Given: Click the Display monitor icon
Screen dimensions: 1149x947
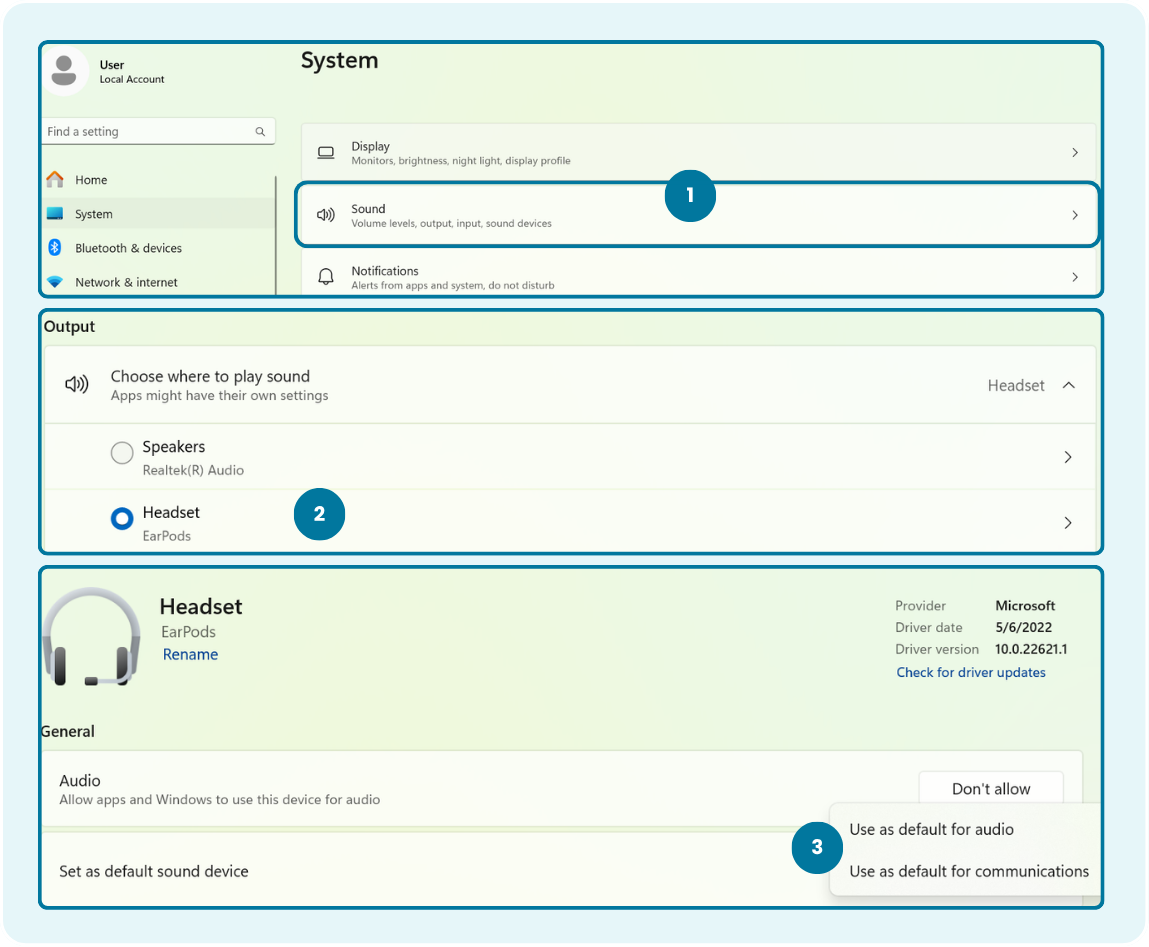Looking at the screenshot, I should [x=326, y=153].
